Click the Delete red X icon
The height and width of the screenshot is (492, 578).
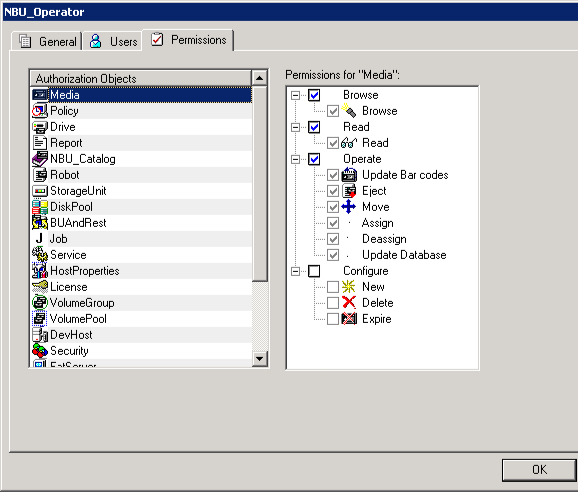[349, 303]
